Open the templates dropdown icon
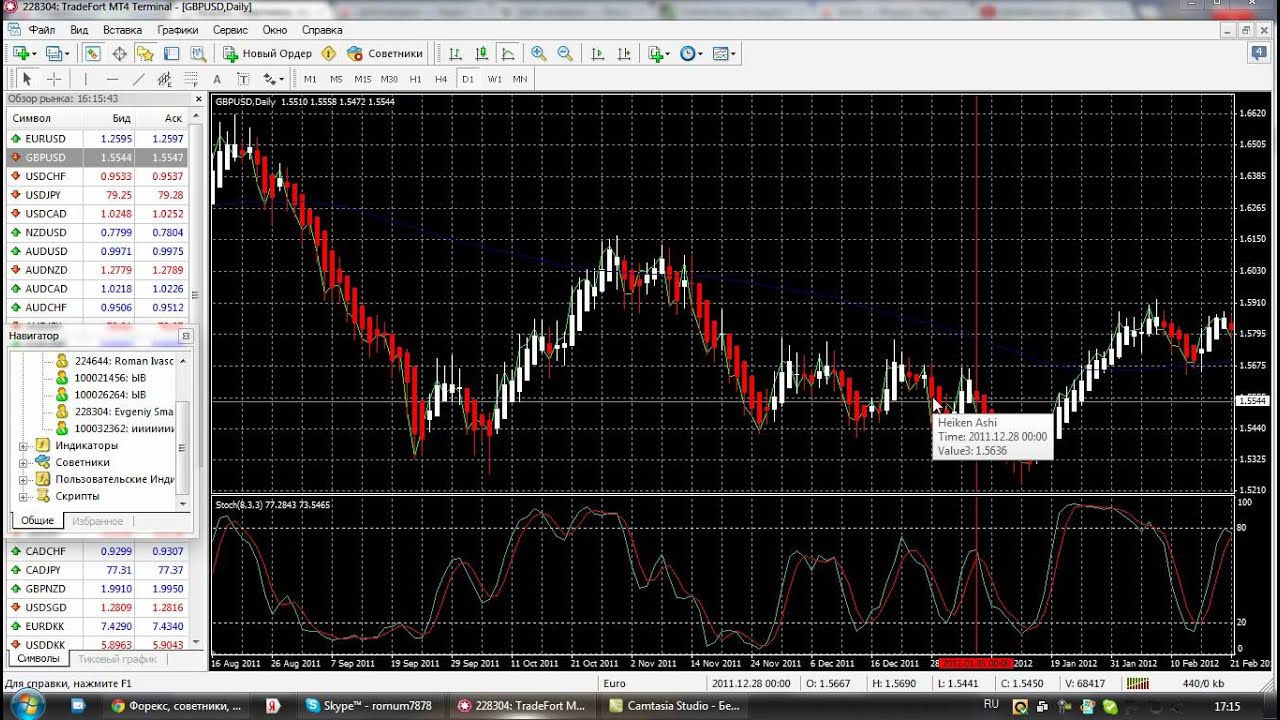 [724, 53]
